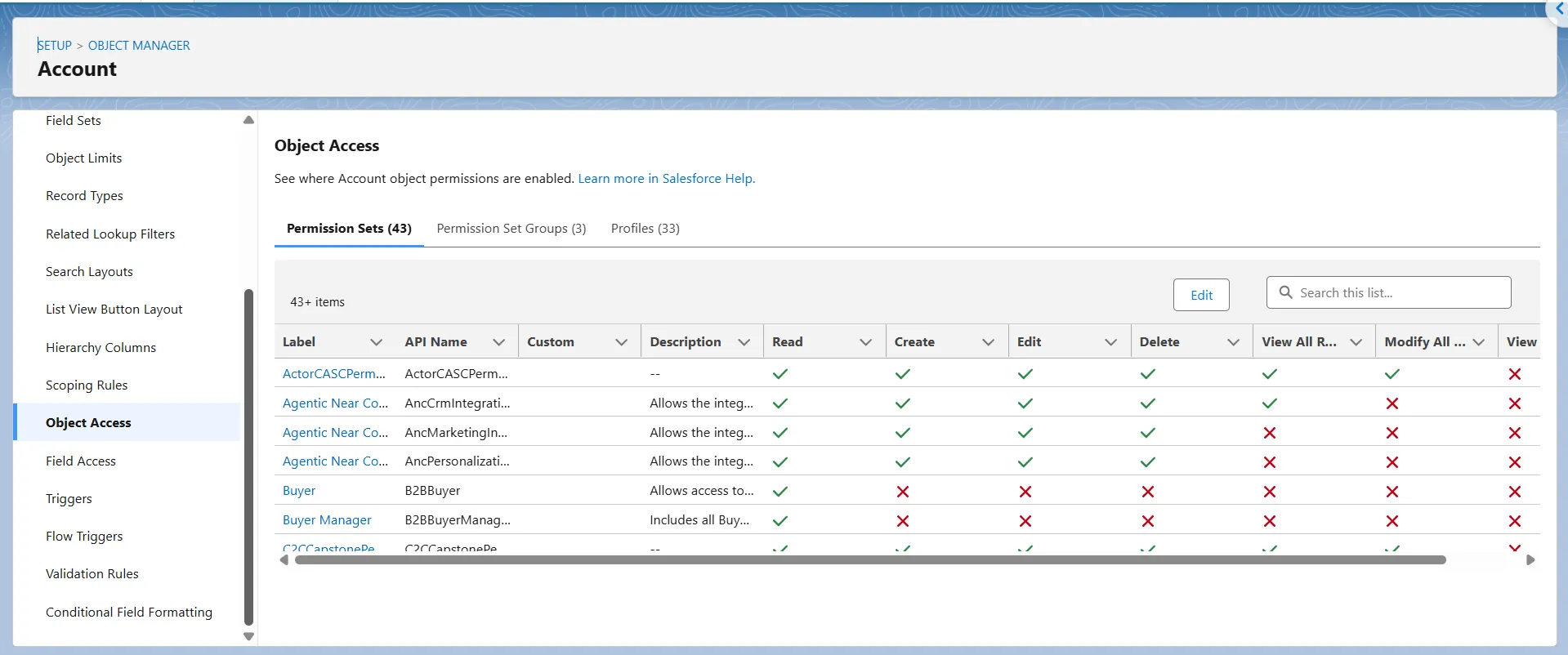Open the Buyer permission set link
The width and height of the screenshot is (1568, 655).
(299, 491)
